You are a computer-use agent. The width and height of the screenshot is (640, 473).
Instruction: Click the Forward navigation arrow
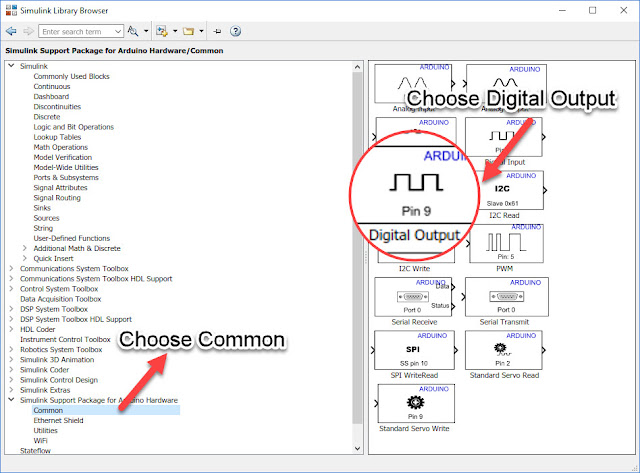[28, 31]
